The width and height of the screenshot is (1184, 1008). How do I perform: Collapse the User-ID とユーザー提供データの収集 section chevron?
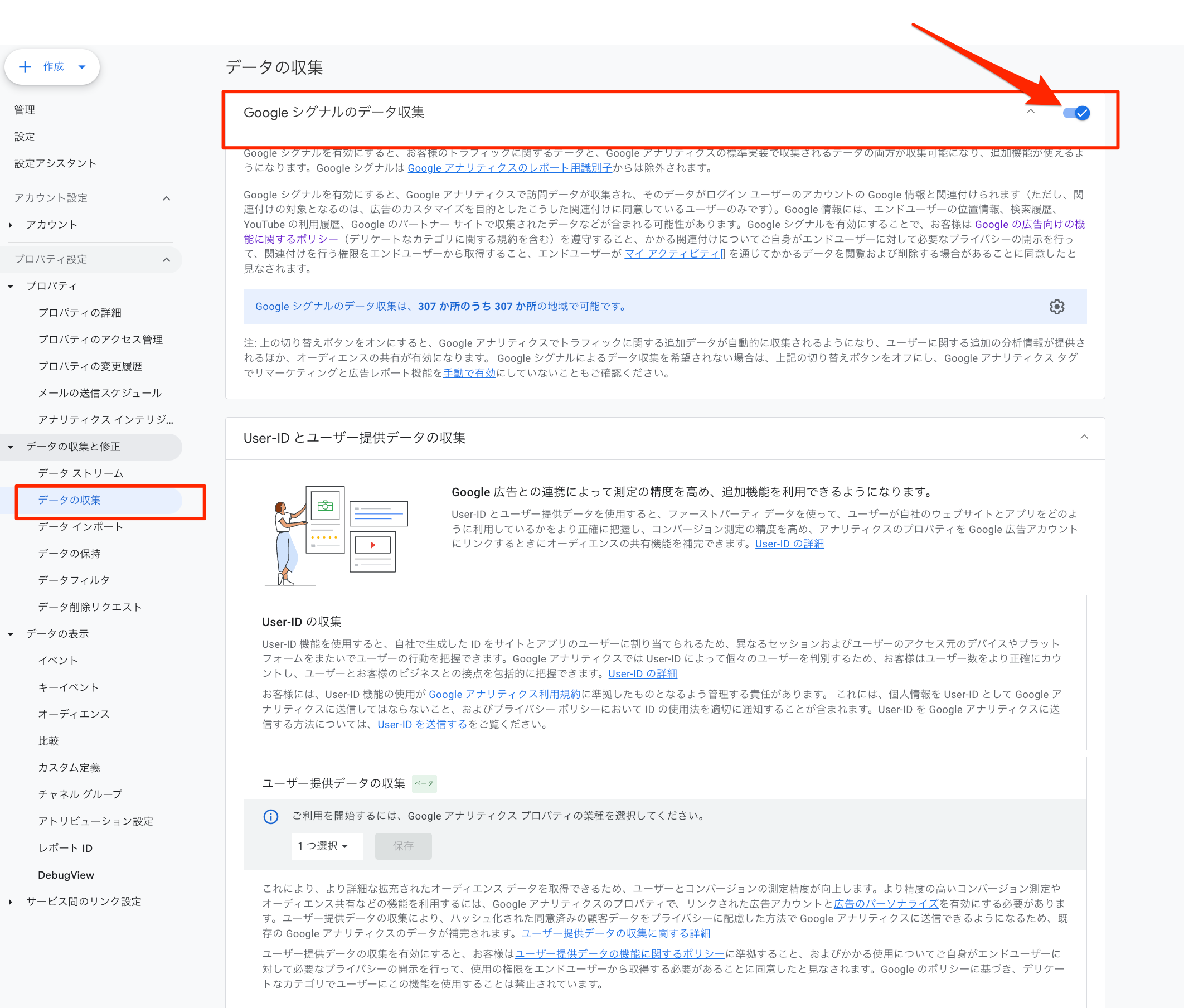click(1084, 437)
